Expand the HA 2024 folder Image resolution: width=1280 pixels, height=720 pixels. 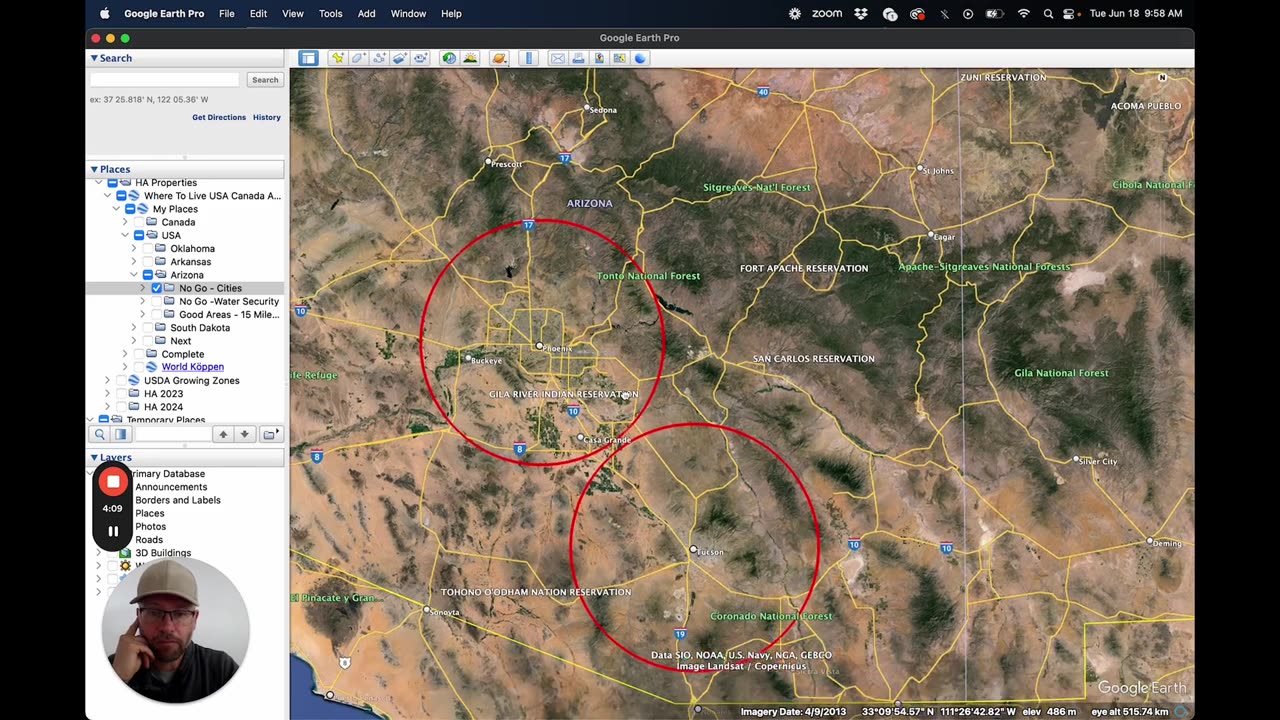coord(107,407)
